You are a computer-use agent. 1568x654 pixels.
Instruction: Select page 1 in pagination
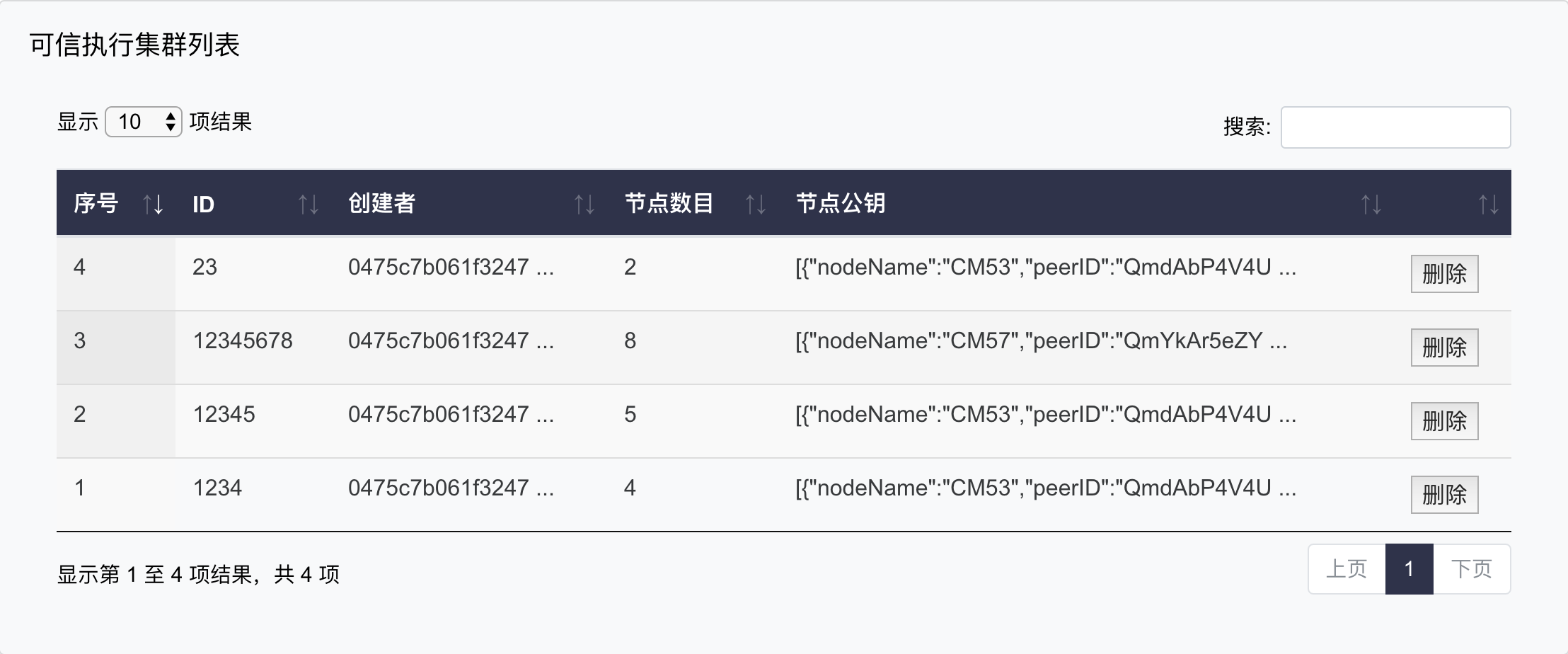click(x=1409, y=569)
